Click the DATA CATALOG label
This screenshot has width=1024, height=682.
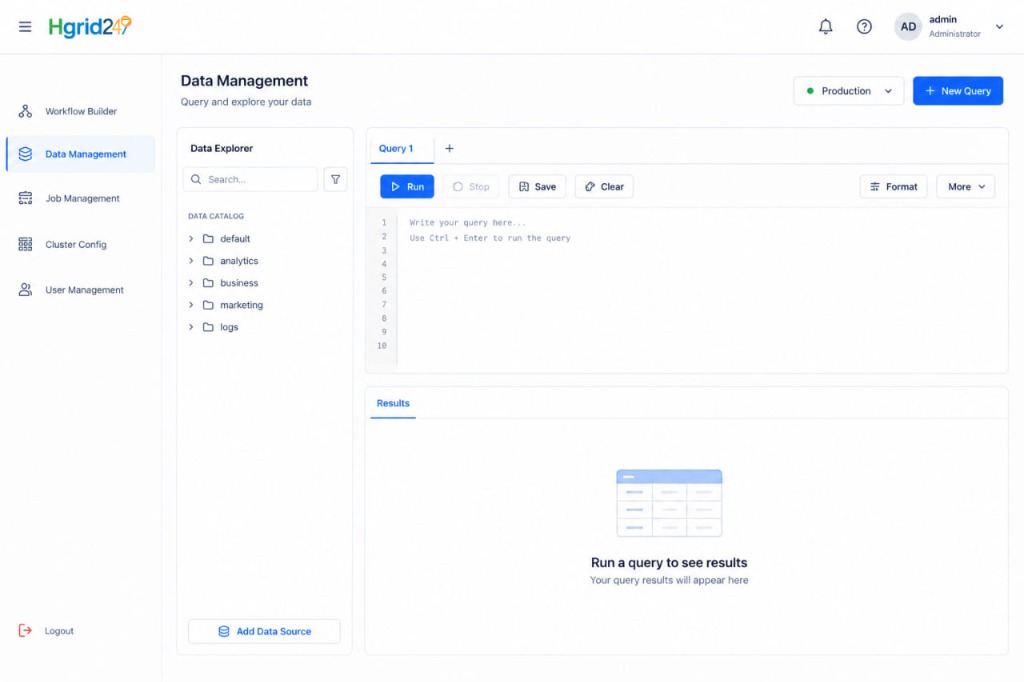click(216, 216)
